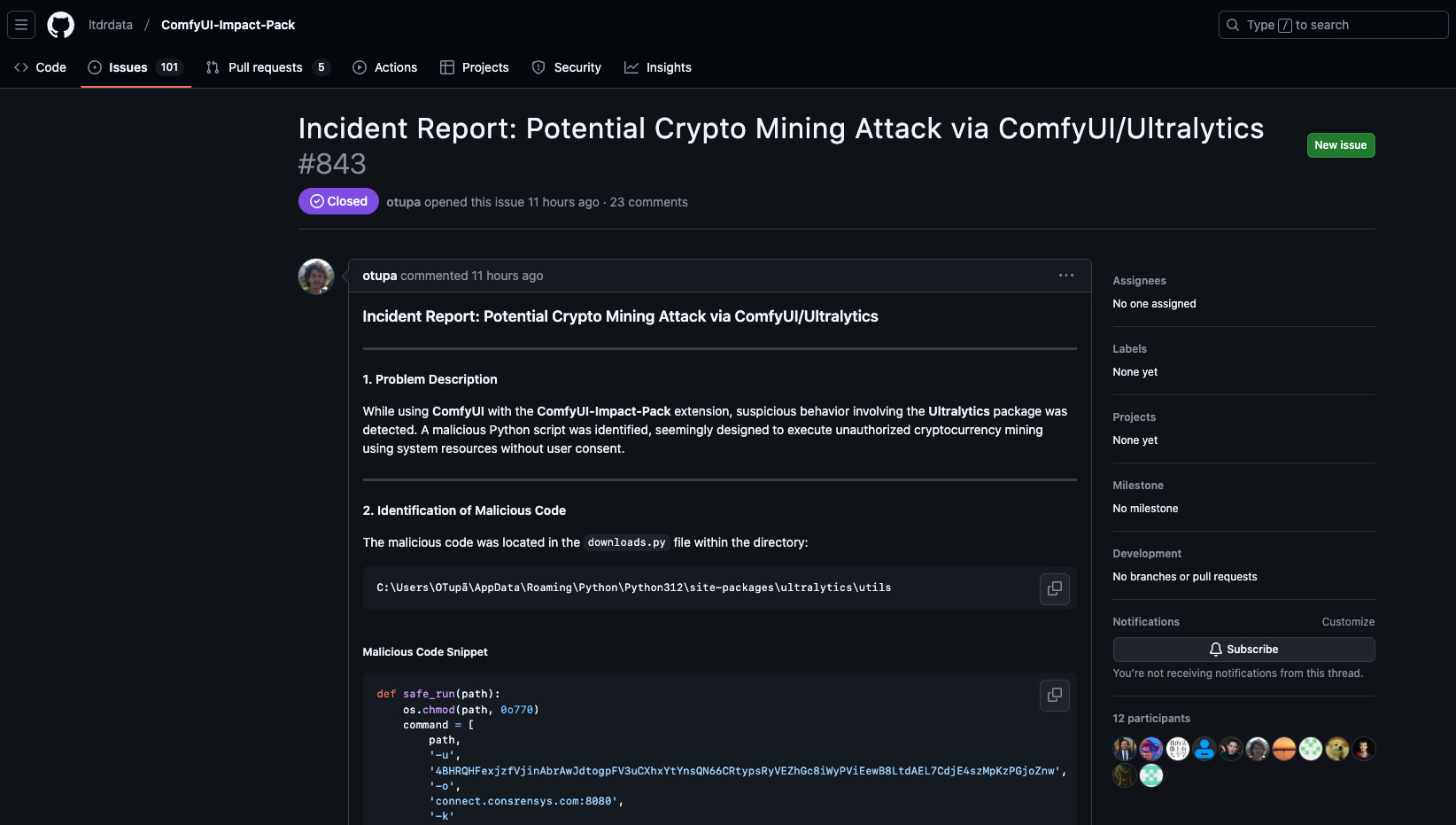Click 'No branches or pull requests' text
Viewport: 1456px width, 825px height.
pos(1185,577)
